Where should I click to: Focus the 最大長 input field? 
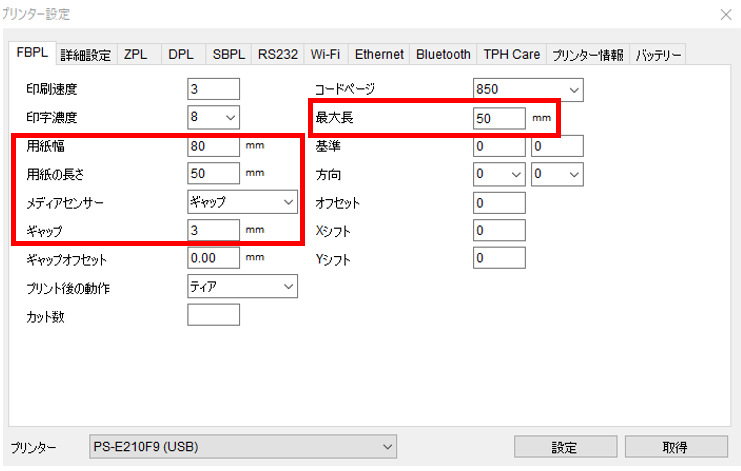click(x=499, y=119)
